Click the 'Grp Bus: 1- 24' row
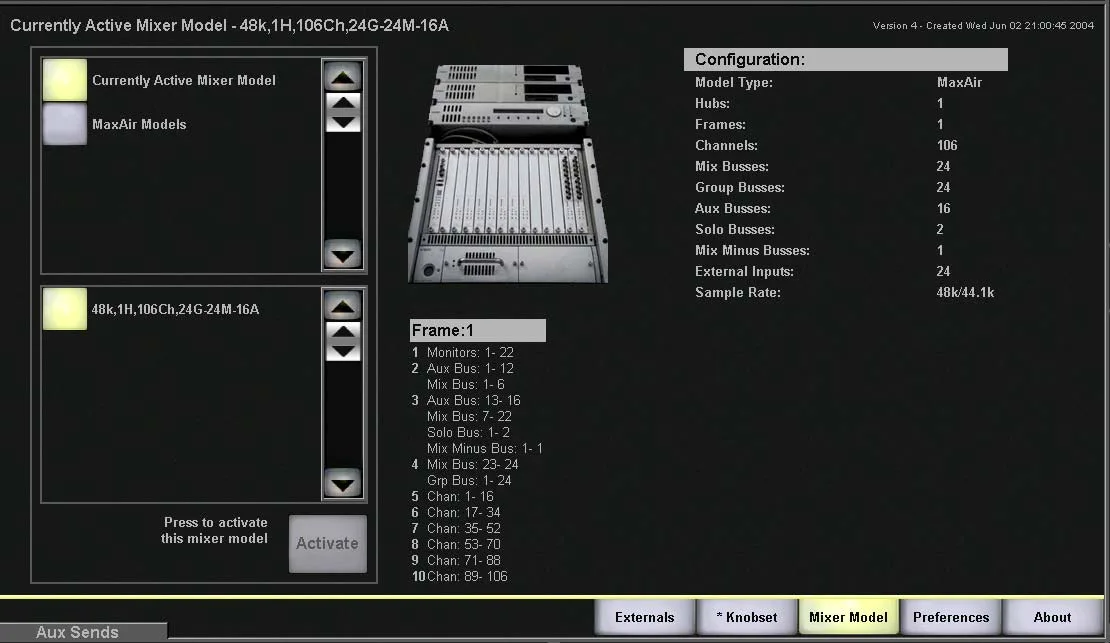This screenshot has height=643, width=1110. coord(469,480)
